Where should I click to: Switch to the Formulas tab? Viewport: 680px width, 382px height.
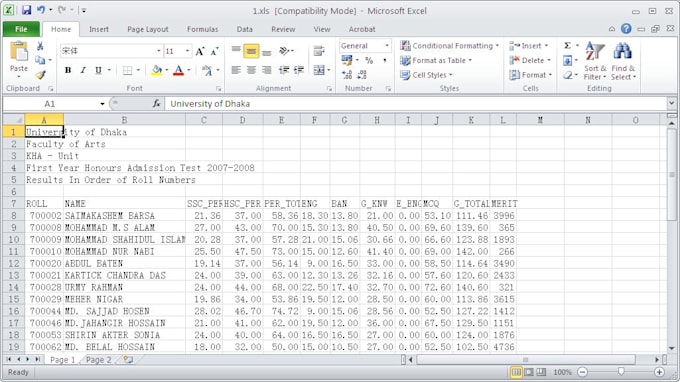pos(203,29)
